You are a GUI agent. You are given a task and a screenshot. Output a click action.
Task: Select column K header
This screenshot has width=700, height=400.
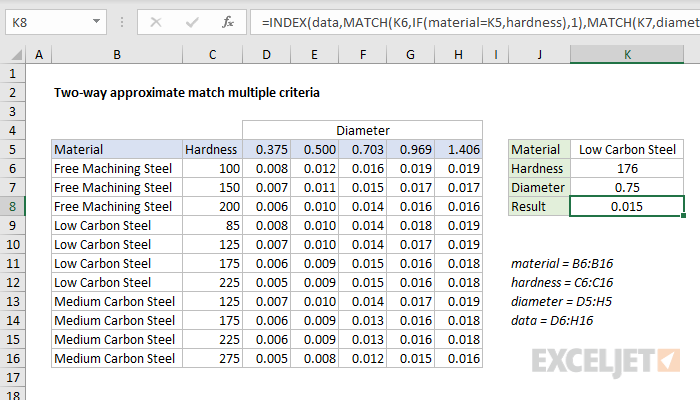pos(627,55)
